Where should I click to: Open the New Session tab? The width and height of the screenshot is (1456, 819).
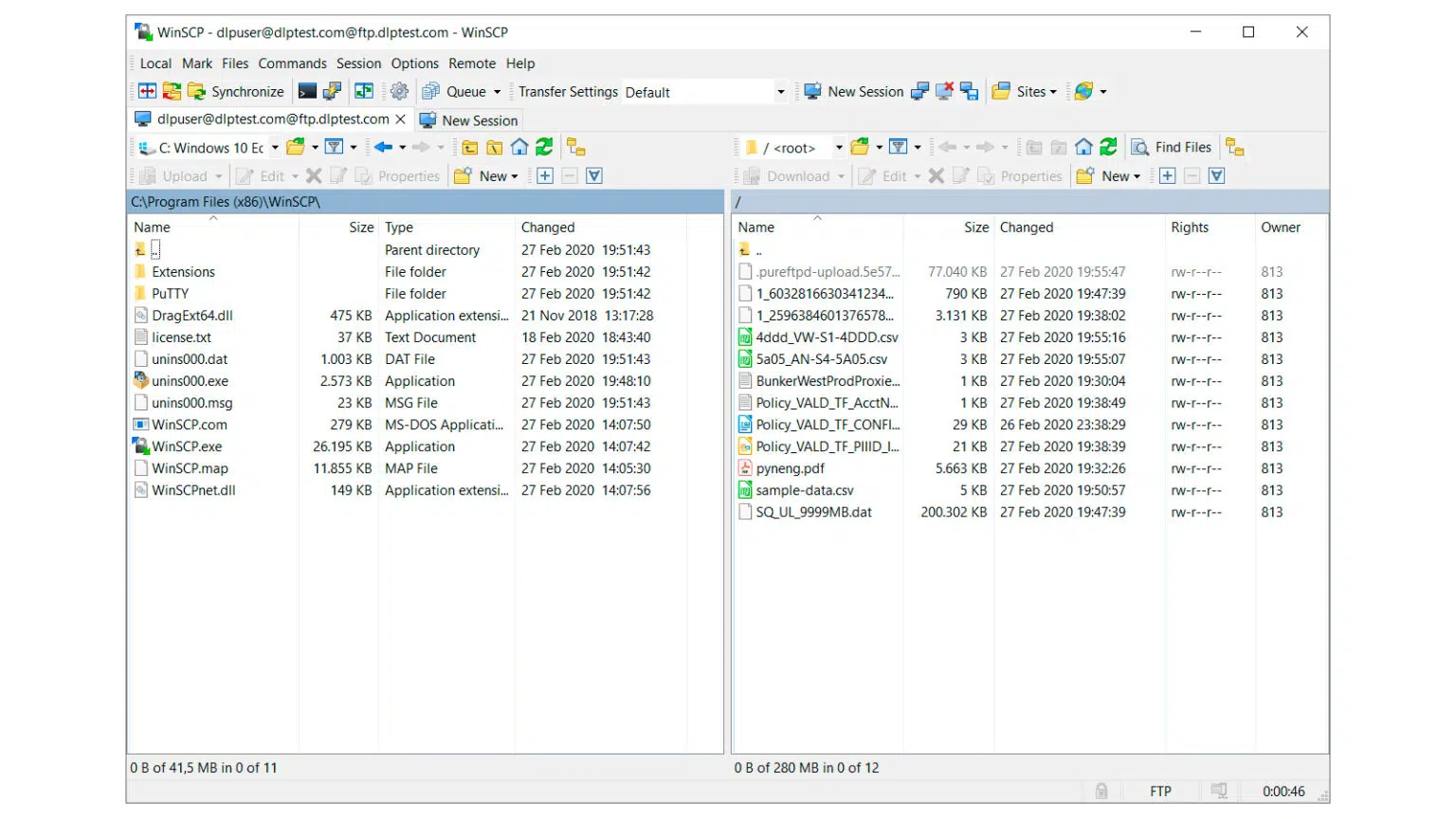(469, 120)
